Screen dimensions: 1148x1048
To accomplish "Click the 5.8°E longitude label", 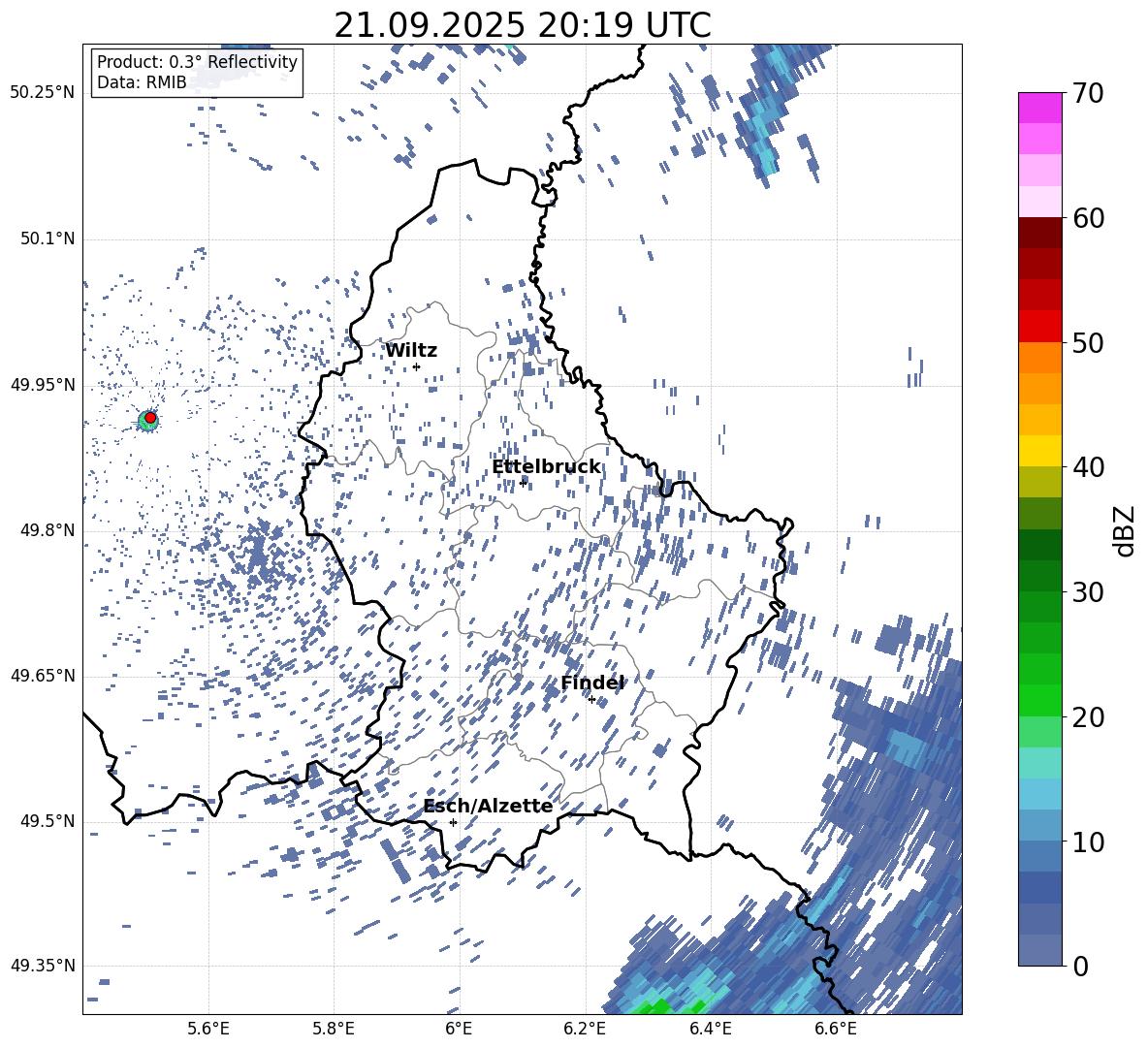I will (x=334, y=1030).
